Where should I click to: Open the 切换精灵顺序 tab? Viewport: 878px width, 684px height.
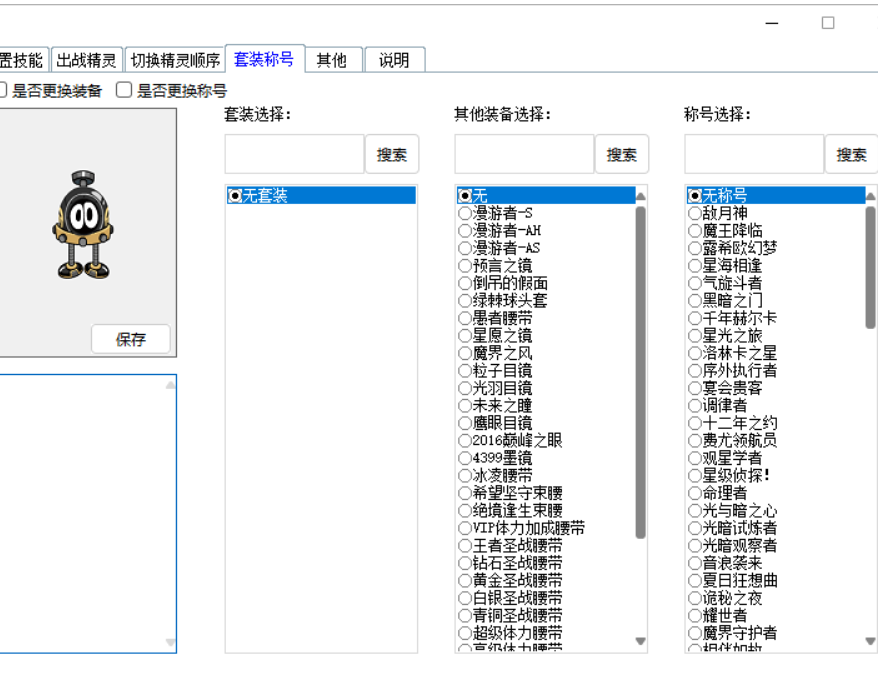tap(175, 58)
